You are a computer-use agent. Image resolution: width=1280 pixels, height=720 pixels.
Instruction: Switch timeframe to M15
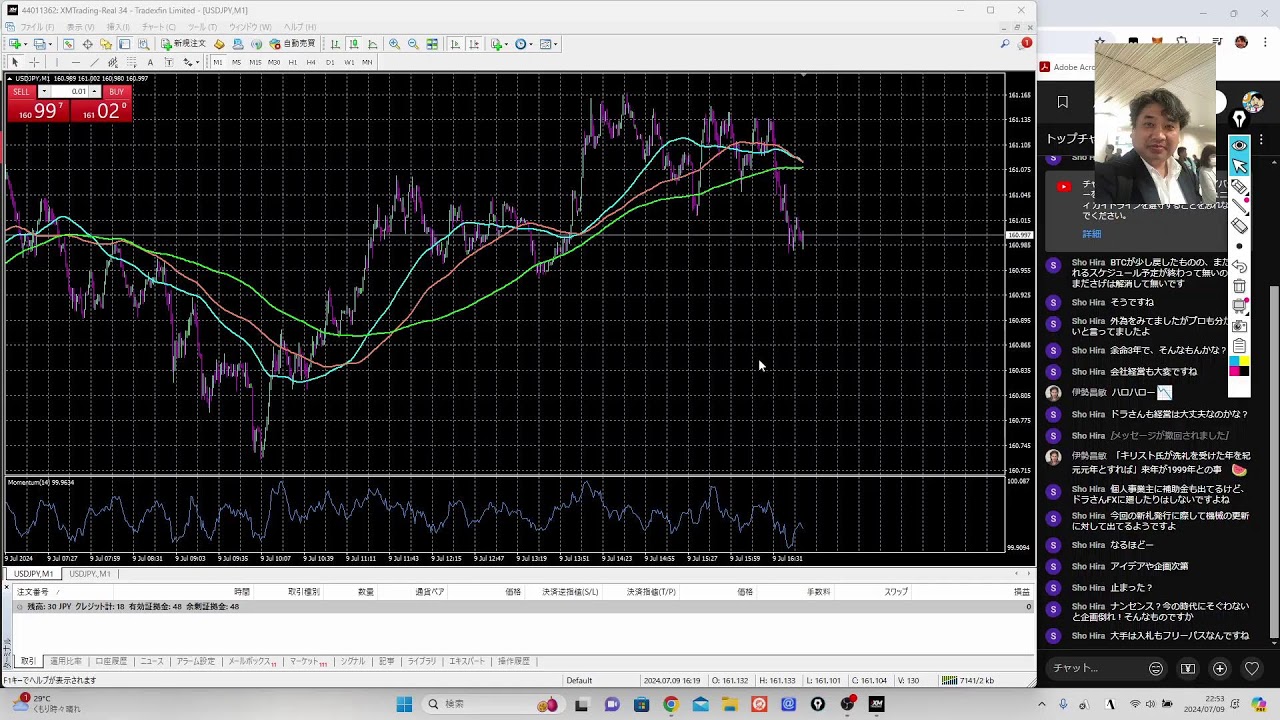pyautogui.click(x=255, y=62)
